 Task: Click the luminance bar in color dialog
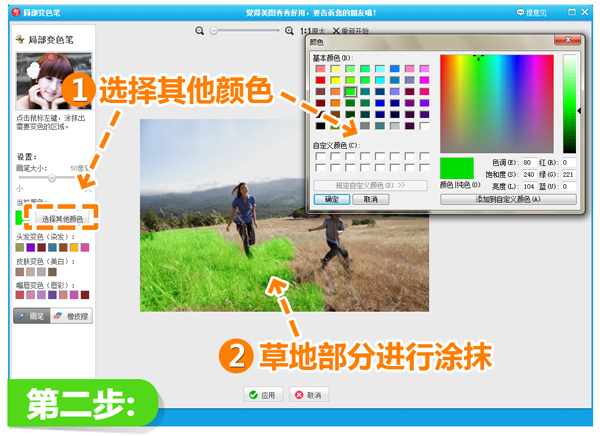pyautogui.click(x=570, y=110)
